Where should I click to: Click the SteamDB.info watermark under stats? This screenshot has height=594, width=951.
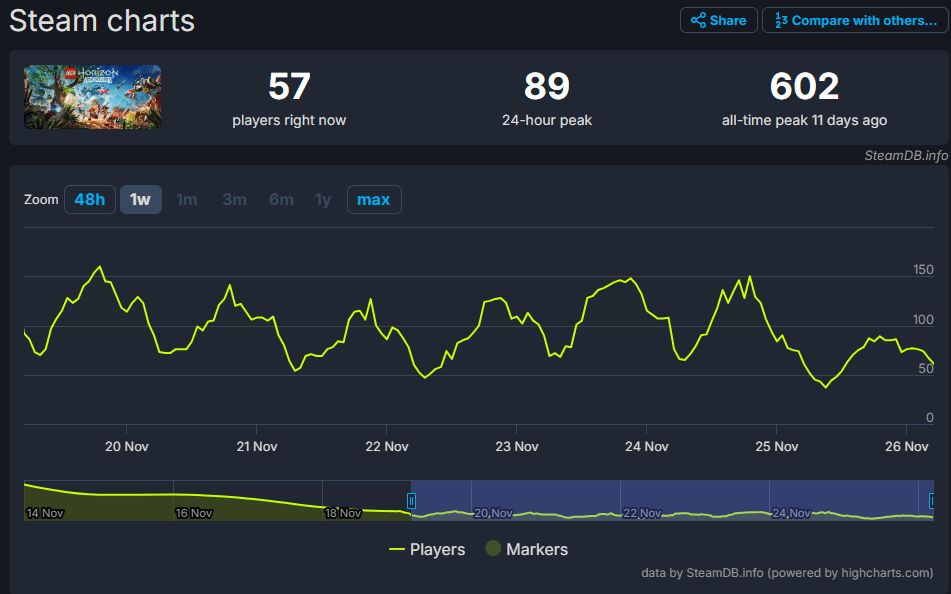click(906, 155)
